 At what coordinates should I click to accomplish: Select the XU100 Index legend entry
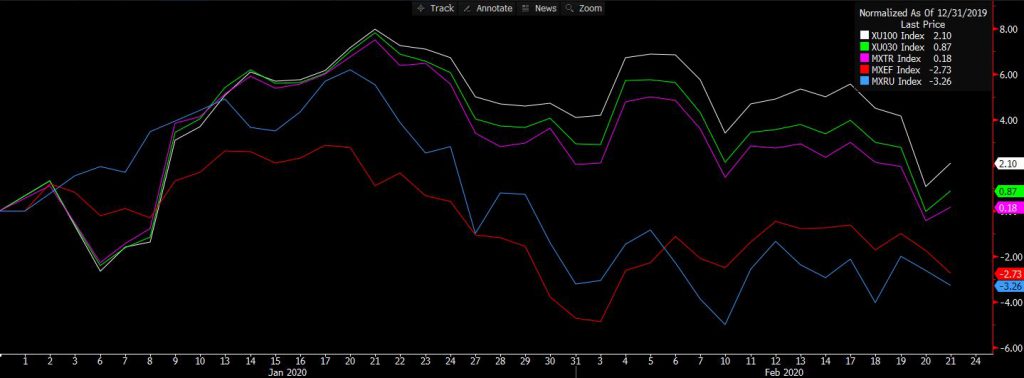(906, 35)
